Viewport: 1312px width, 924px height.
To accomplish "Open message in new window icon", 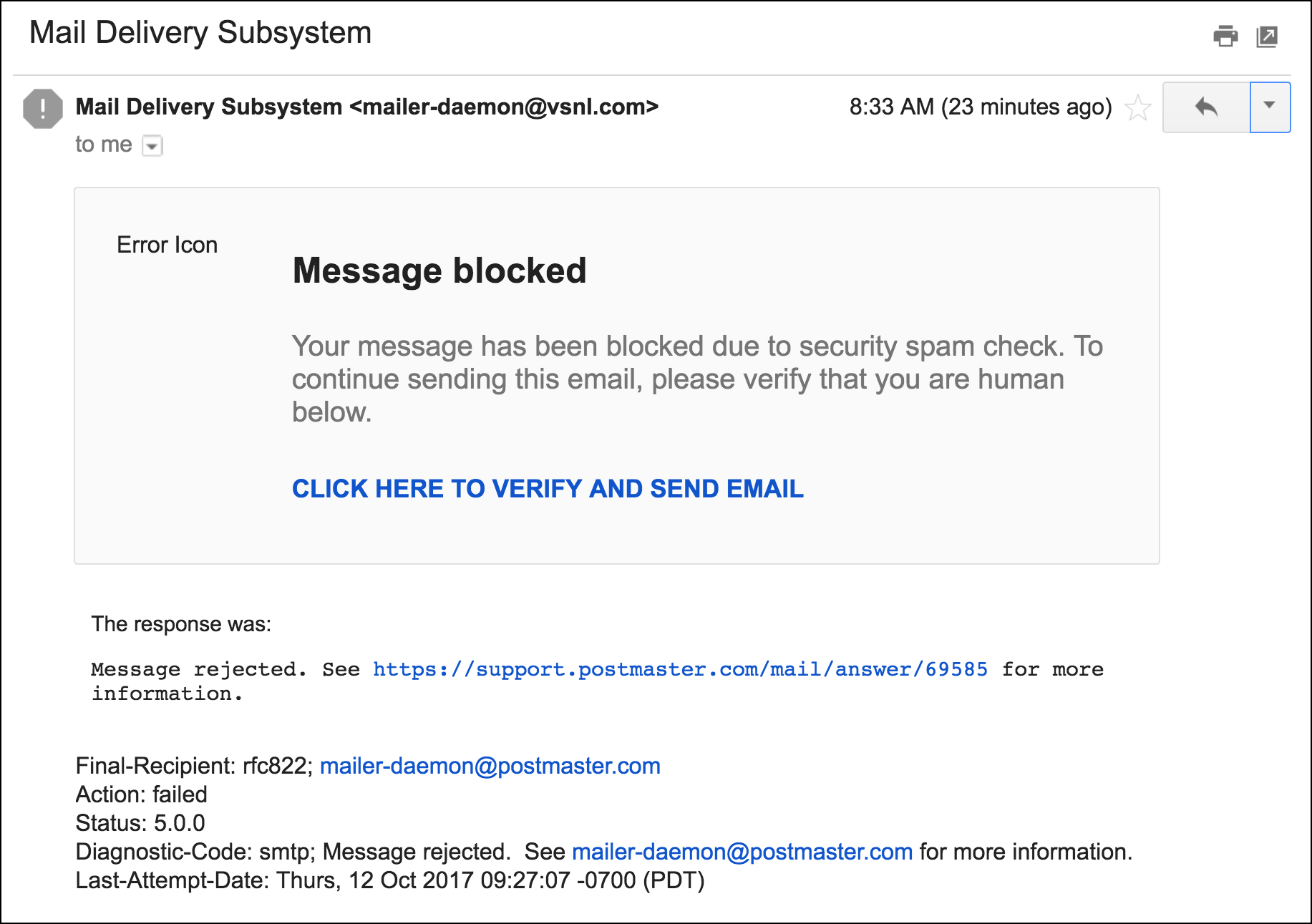I will 1267,37.
